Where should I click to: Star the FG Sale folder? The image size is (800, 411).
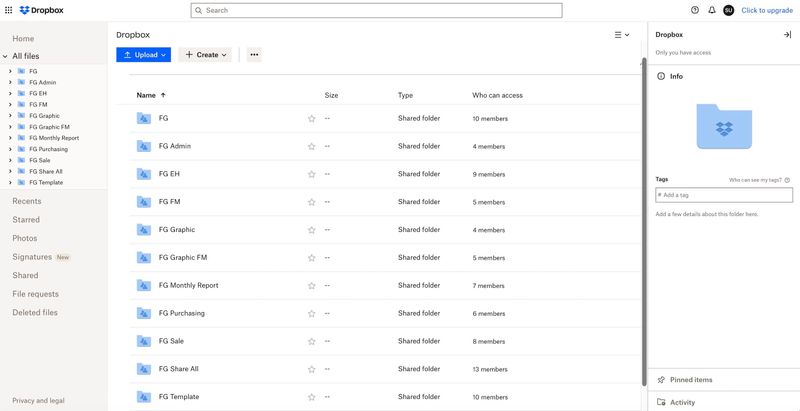[x=312, y=341]
